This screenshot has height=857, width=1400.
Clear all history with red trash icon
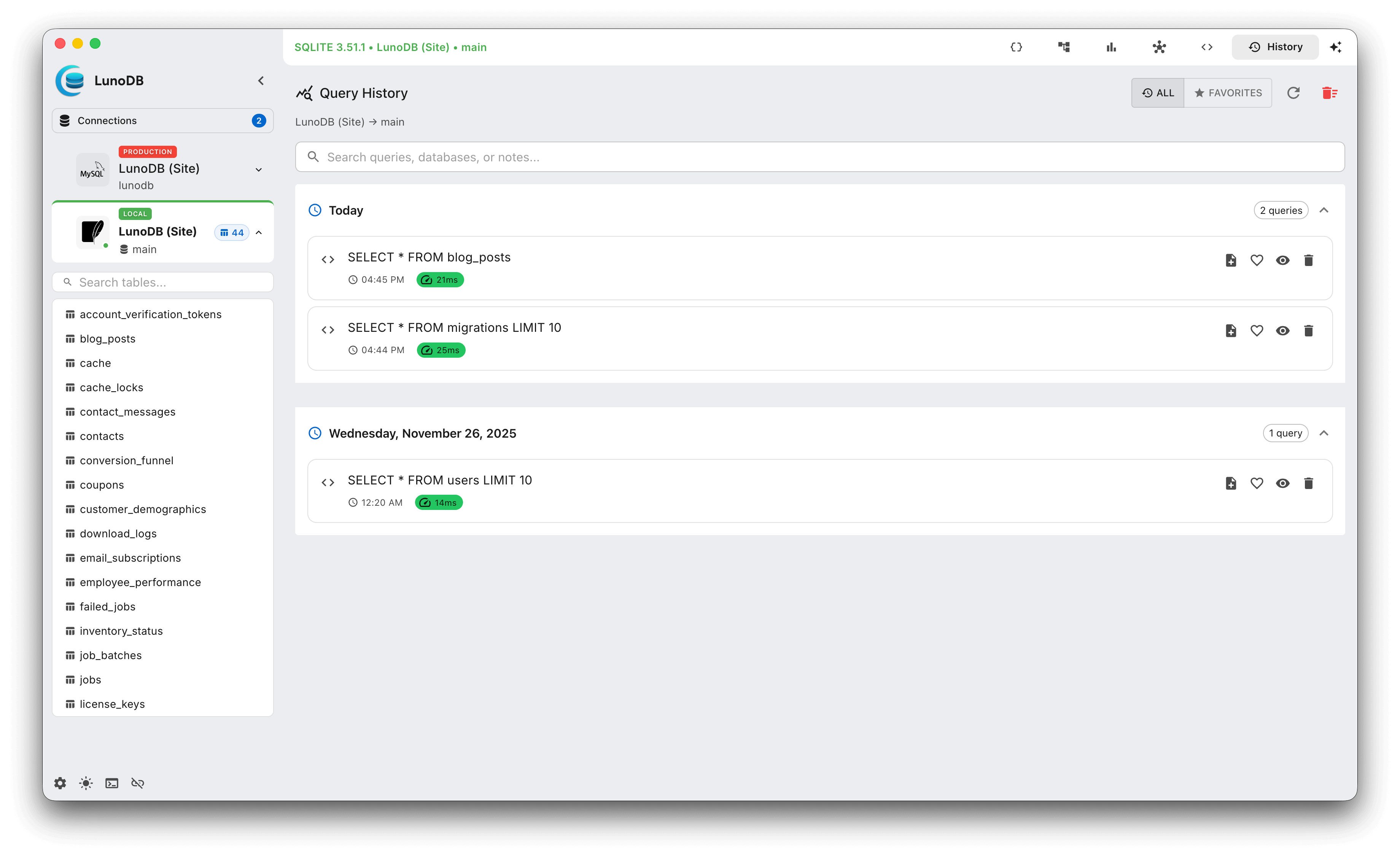[x=1330, y=92]
